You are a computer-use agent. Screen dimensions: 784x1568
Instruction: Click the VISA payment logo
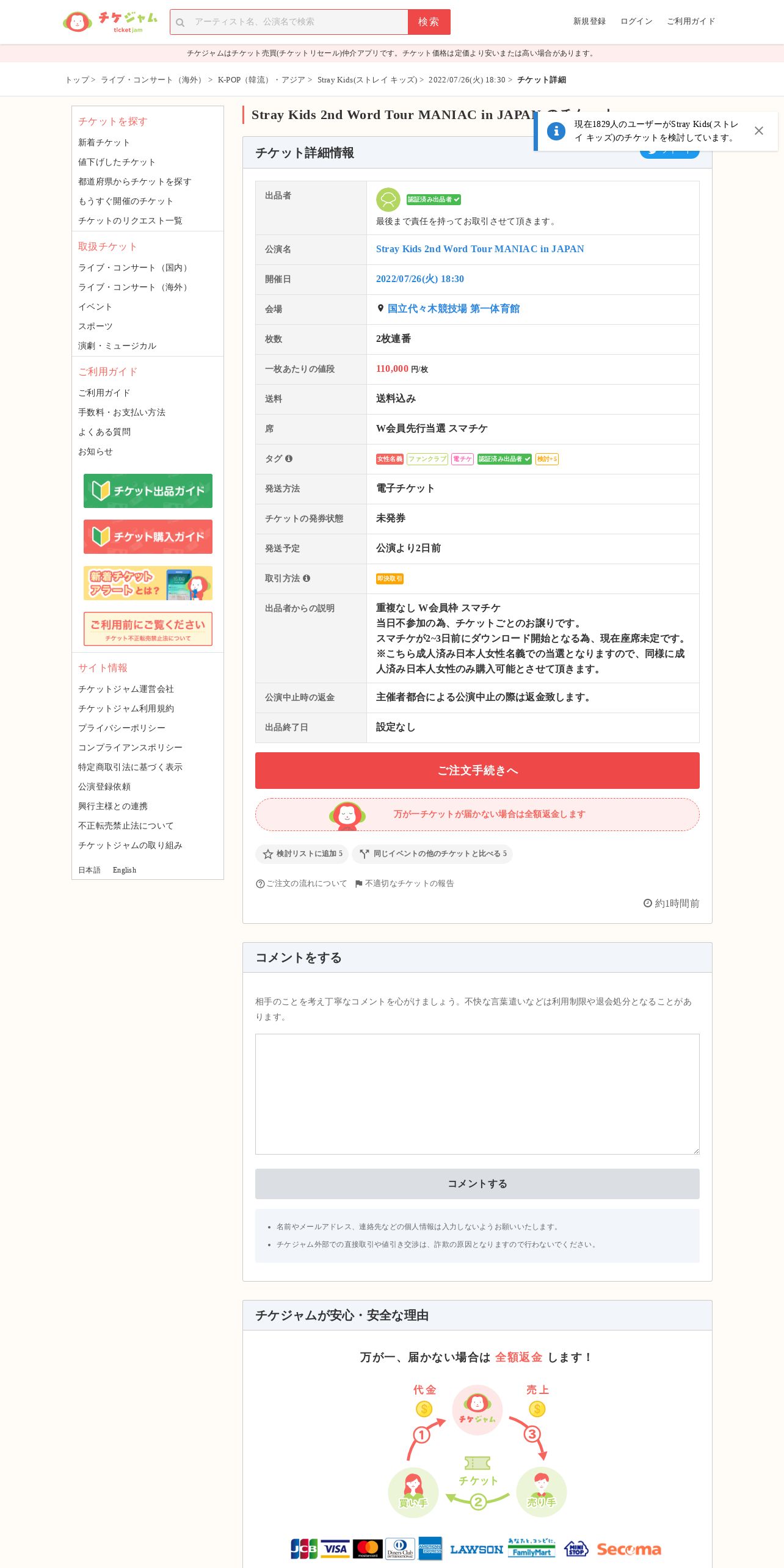click(335, 1548)
